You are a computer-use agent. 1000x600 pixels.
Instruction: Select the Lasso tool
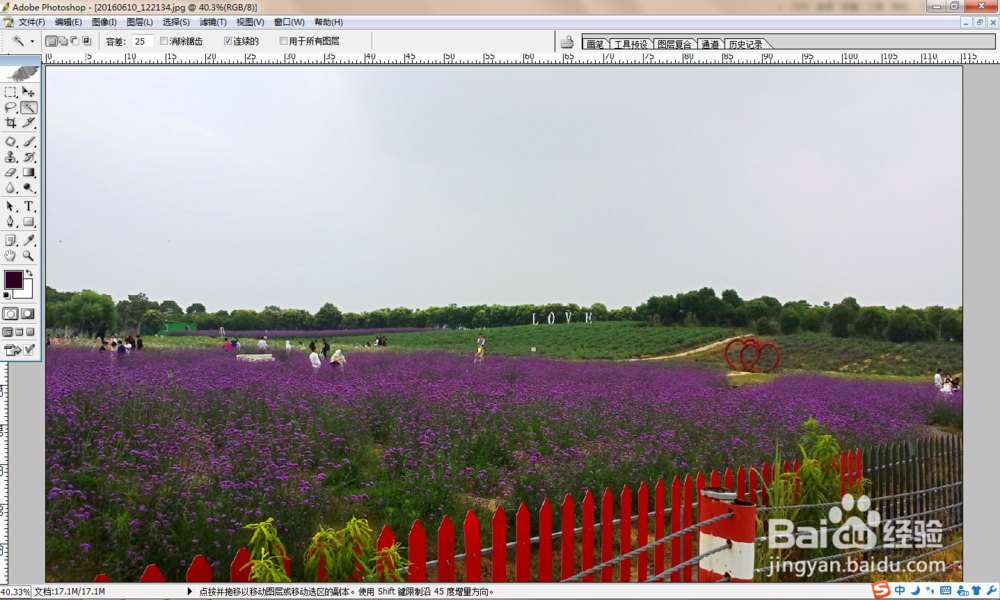pyautogui.click(x=10, y=107)
